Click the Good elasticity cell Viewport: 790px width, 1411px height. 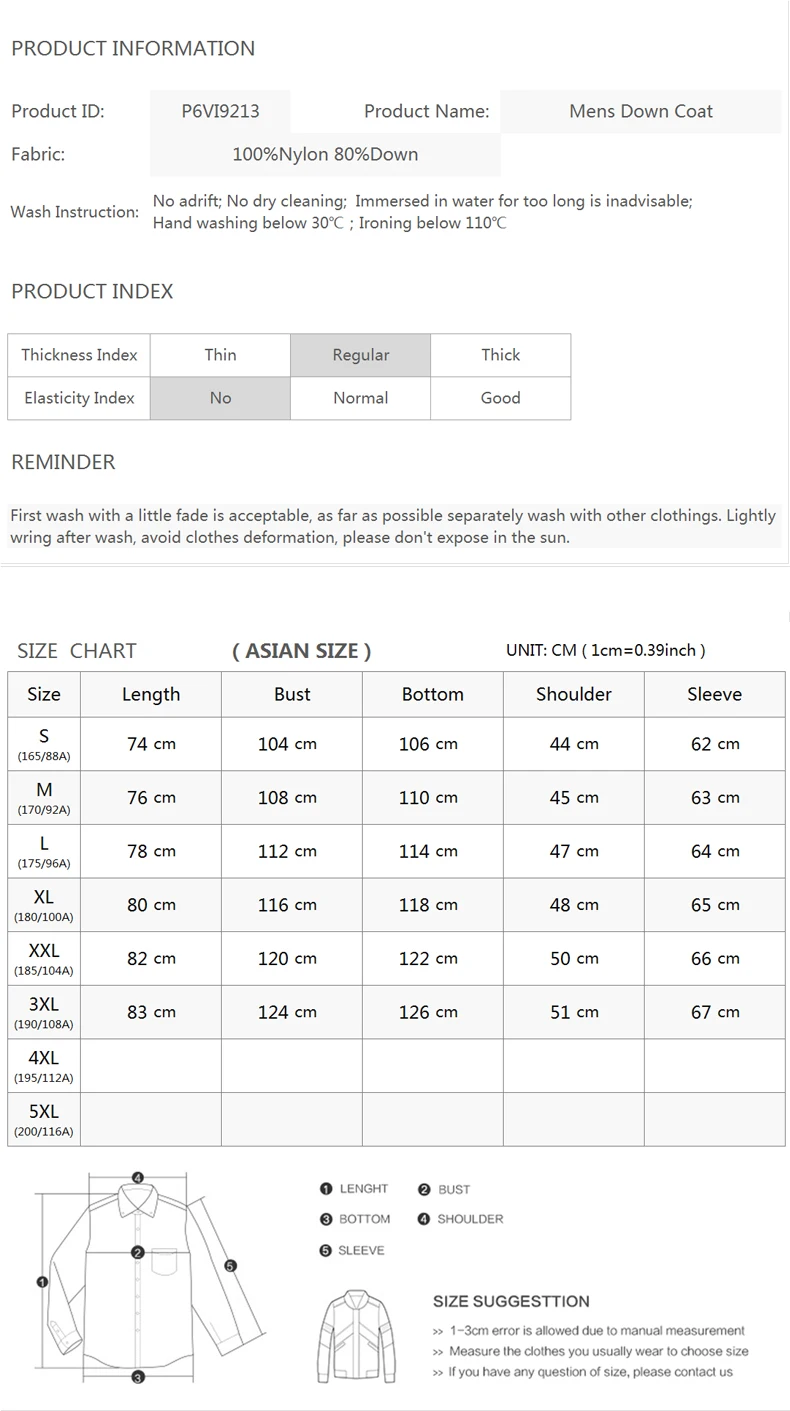tap(501, 398)
